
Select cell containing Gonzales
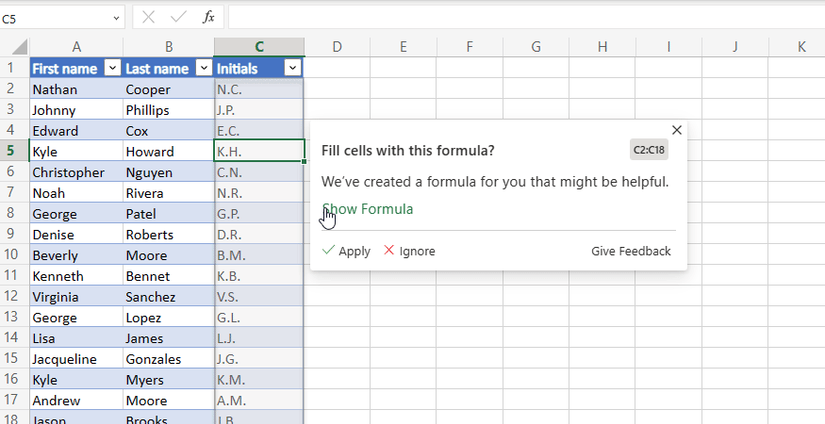coord(169,359)
